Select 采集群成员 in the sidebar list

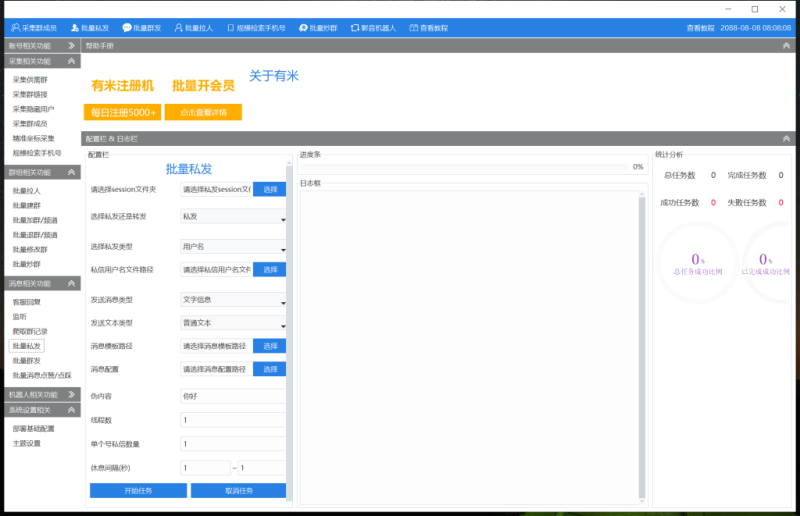point(30,124)
